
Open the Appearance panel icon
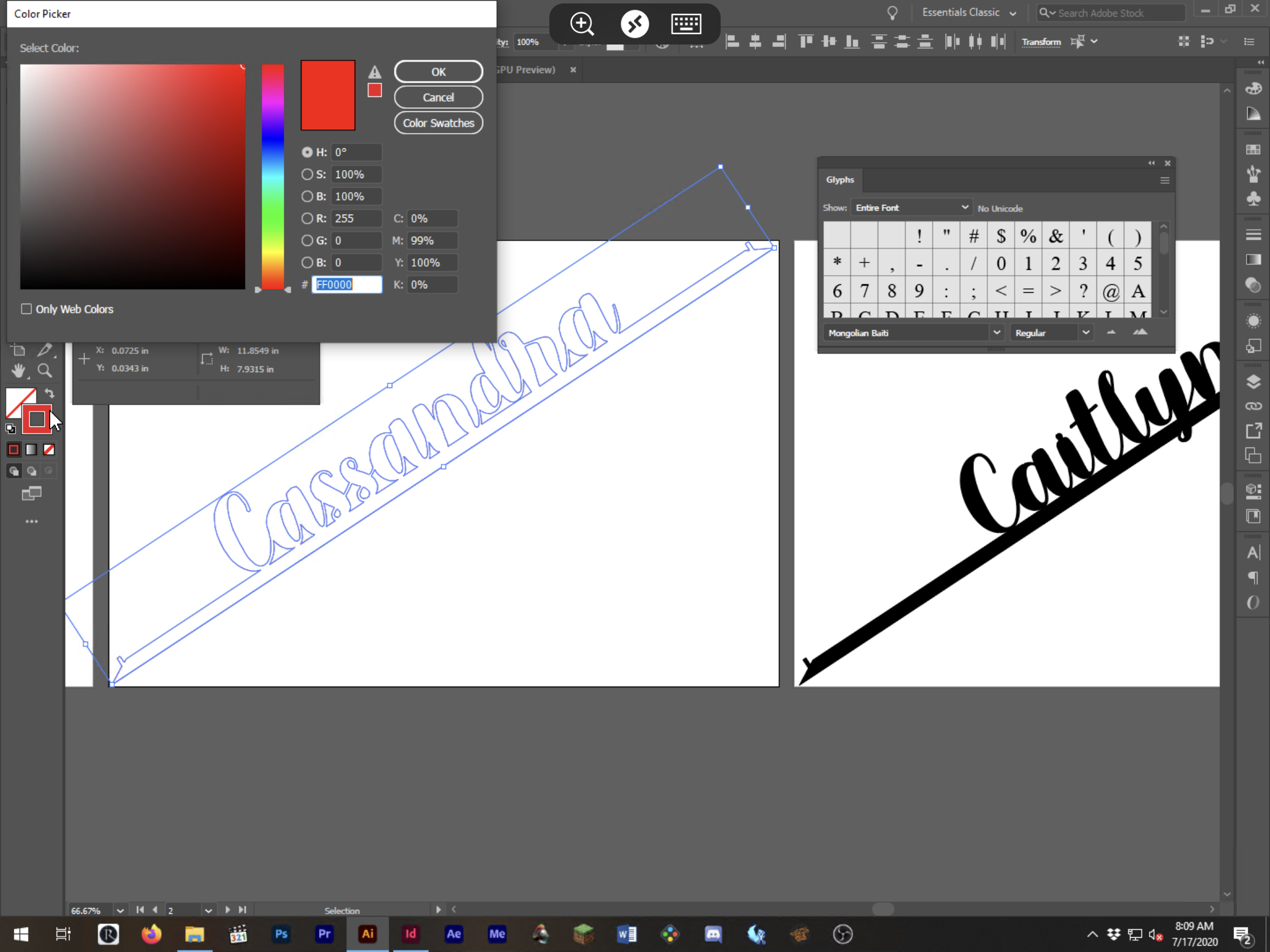1253,321
